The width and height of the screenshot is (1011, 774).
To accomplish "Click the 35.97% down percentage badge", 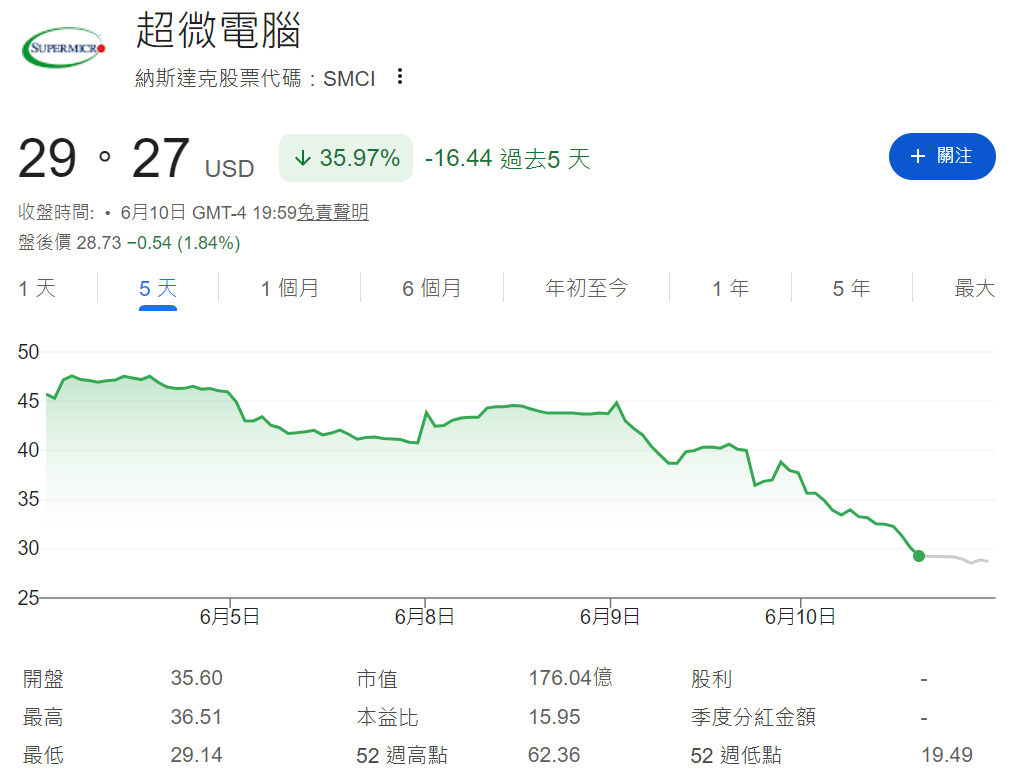I will [346, 158].
